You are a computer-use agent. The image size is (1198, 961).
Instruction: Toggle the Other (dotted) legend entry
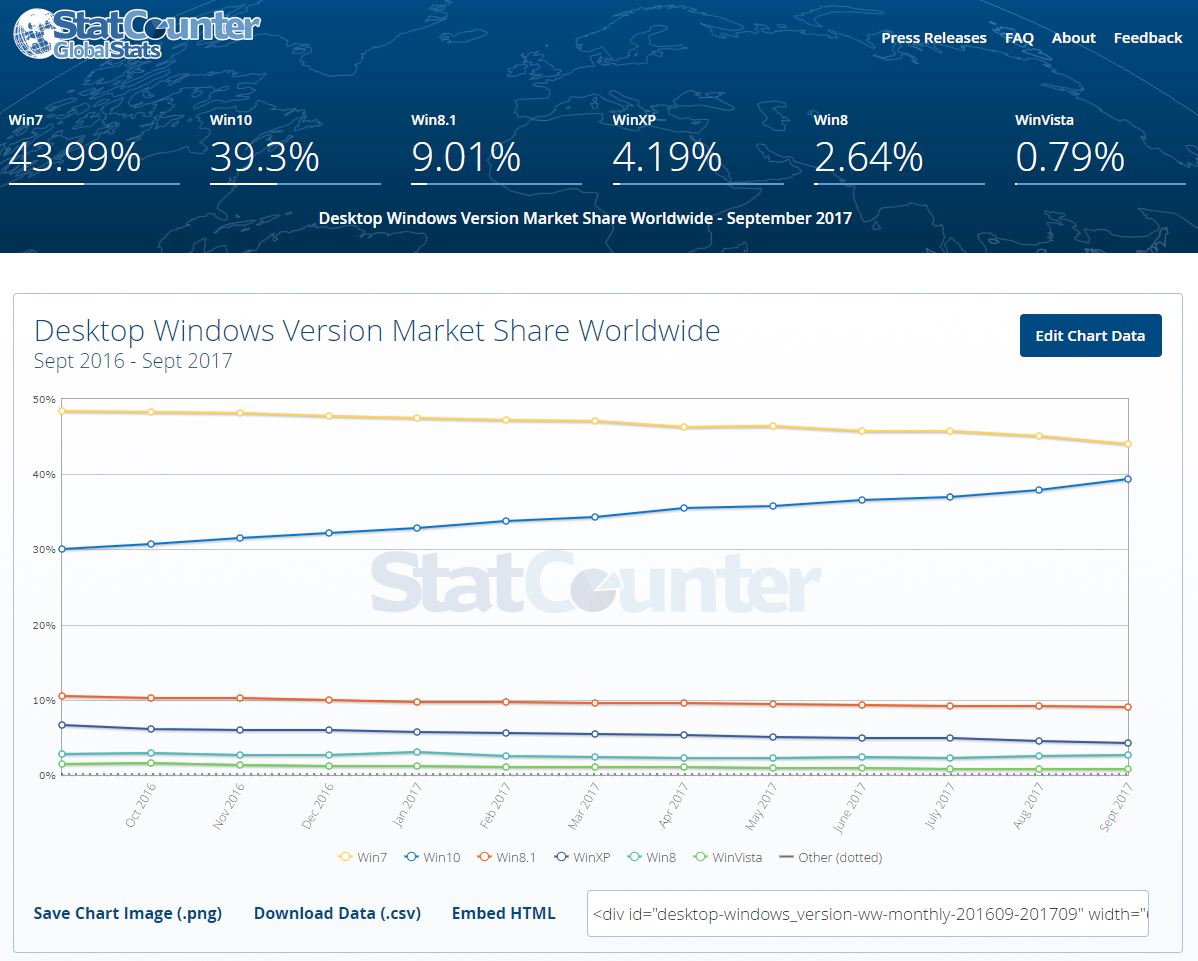[786, 857]
